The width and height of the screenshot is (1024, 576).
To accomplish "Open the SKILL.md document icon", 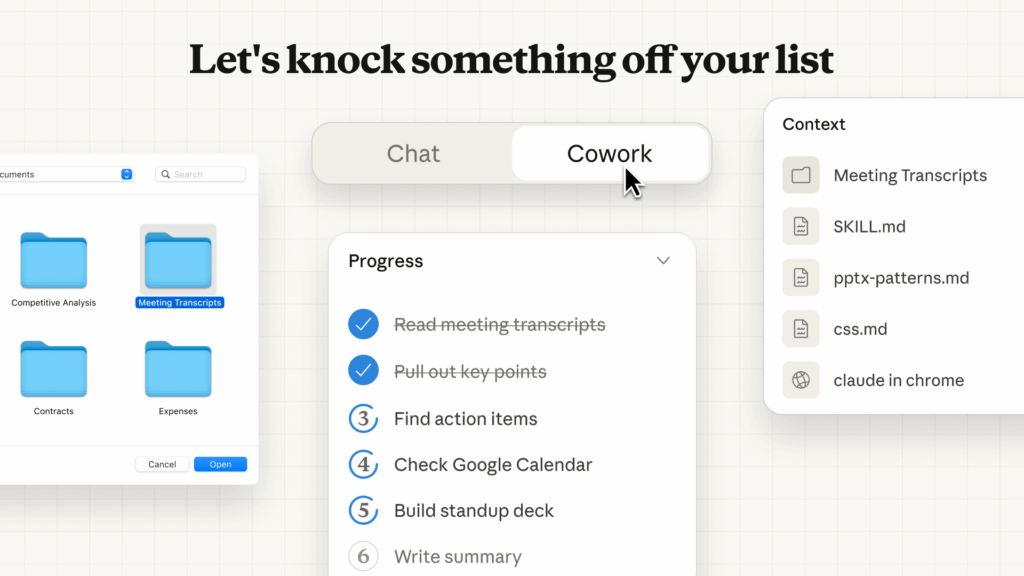I will click(801, 226).
